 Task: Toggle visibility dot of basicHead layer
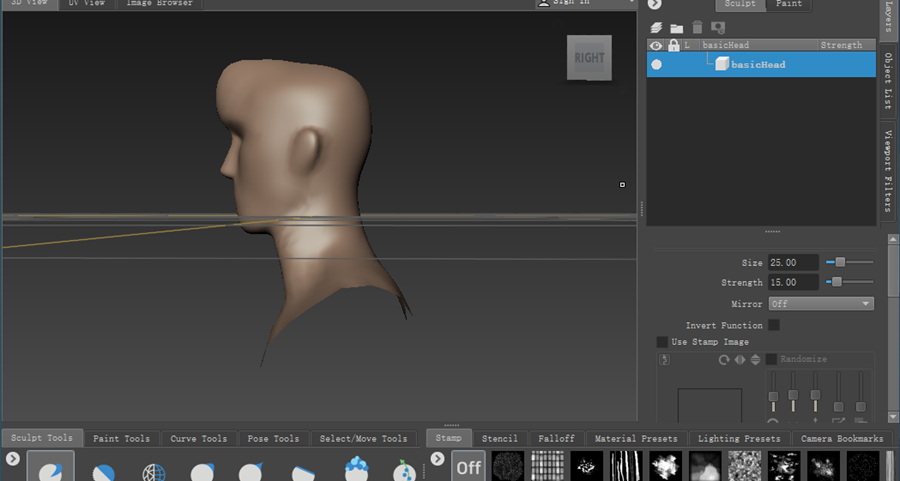pos(656,64)
